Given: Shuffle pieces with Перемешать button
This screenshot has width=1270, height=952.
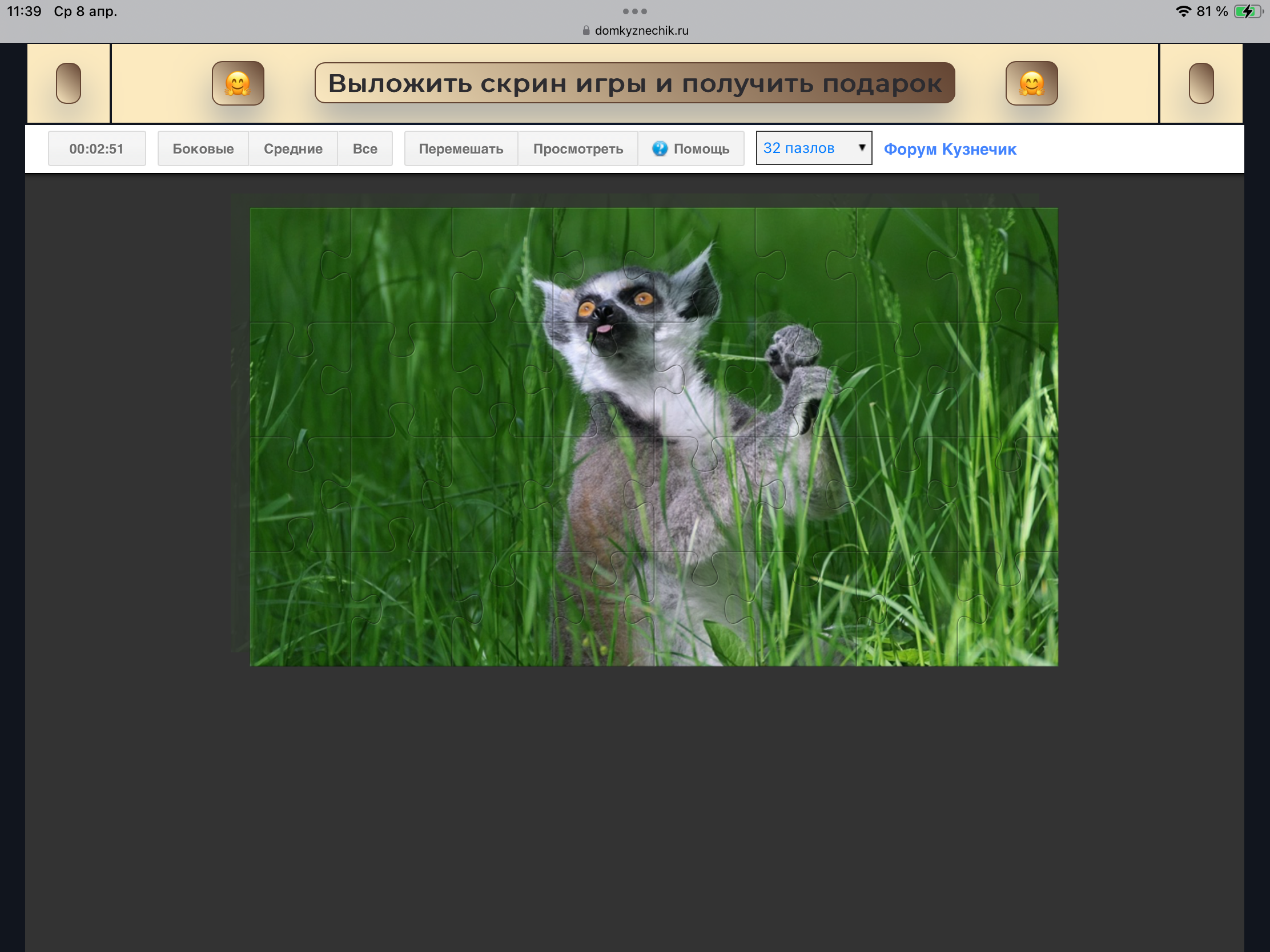Looking at the screenshot, I should coord(460,148).
